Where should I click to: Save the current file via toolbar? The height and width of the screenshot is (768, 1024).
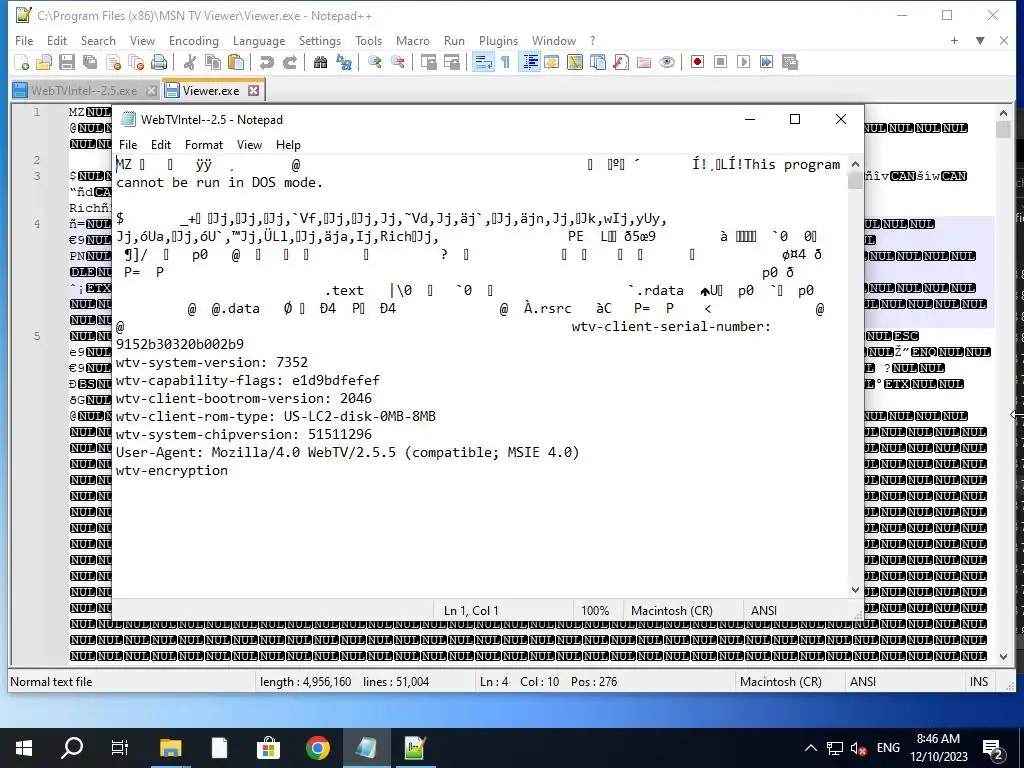coord(67,62)
